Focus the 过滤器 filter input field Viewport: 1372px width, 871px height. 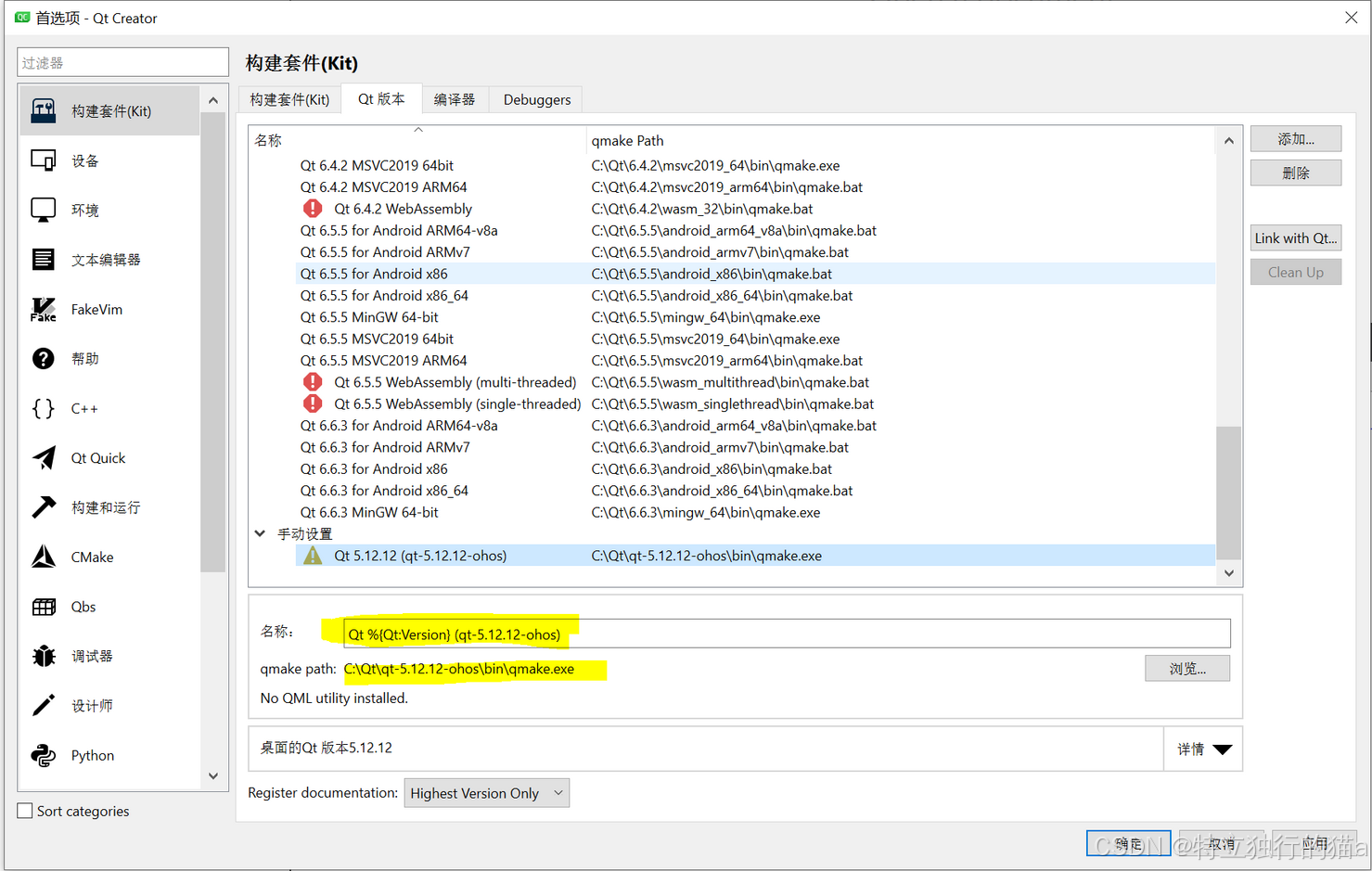122,62
